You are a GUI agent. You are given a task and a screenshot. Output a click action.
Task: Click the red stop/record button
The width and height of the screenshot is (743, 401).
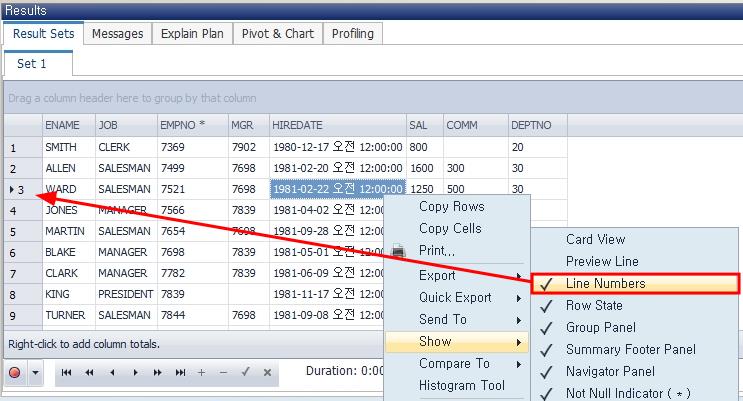pos(16,372)
